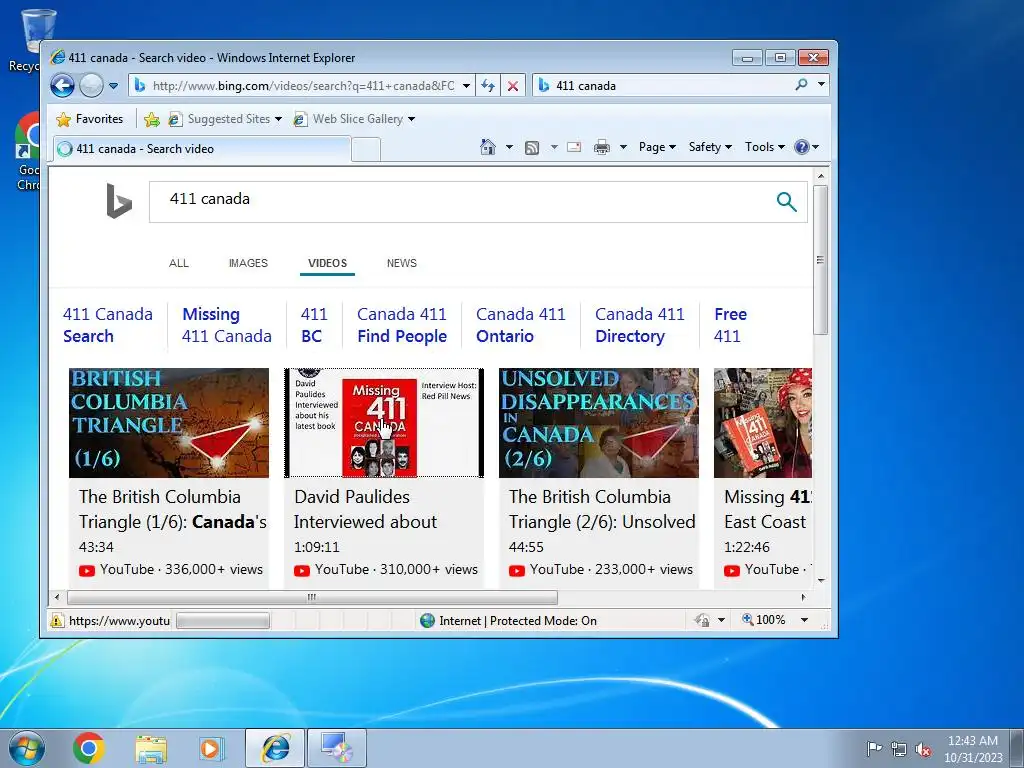
Task: Open the Unsolved Disappearances (2/6) thumbnail
Action: coord(599,423)
